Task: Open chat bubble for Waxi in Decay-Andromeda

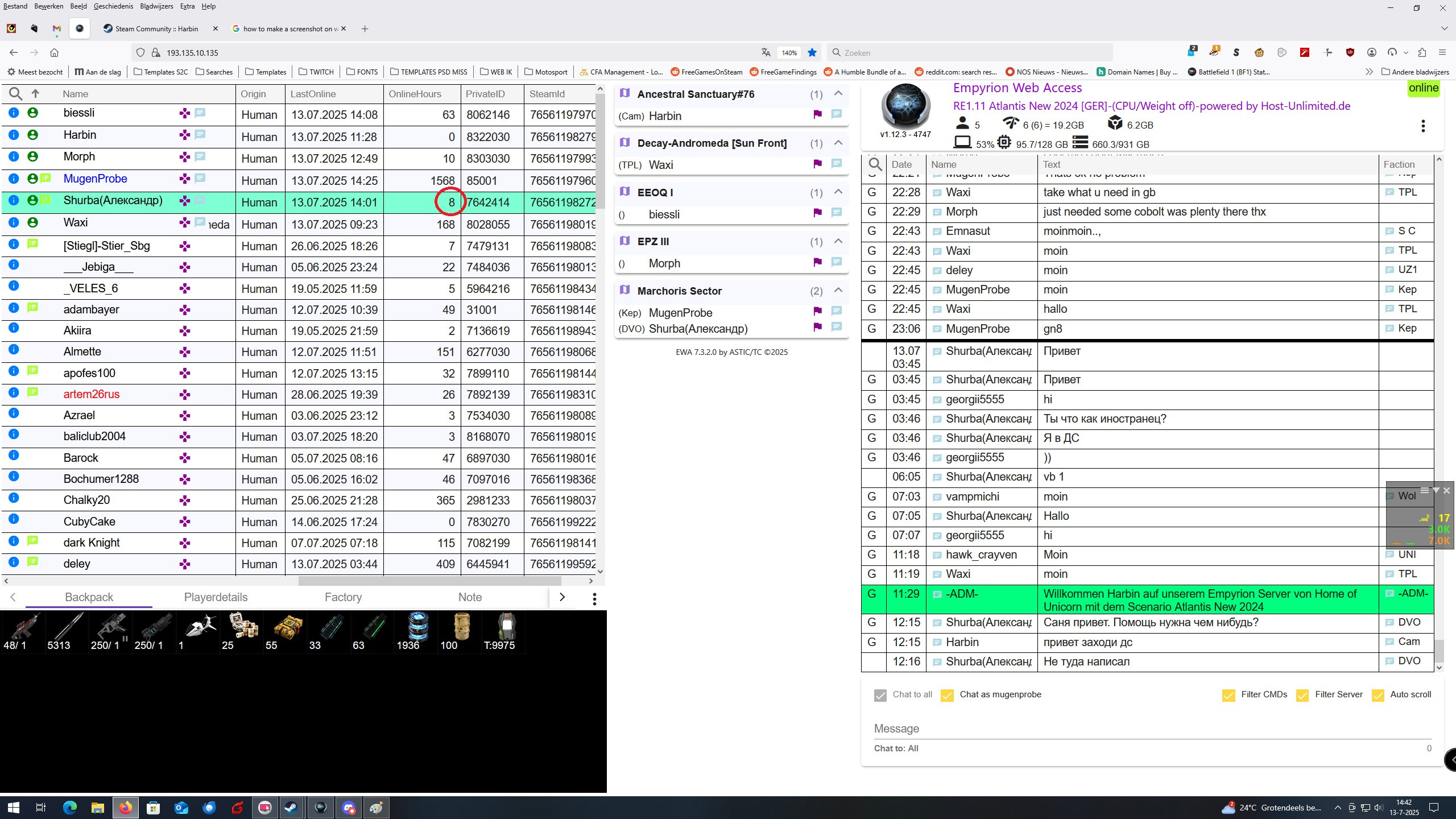Action: click(x=836, y=164)
